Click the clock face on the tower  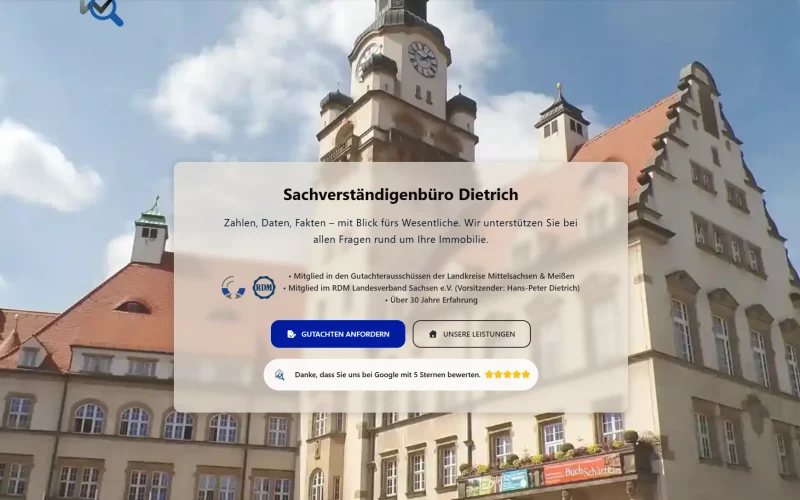(x=422, y=58)
